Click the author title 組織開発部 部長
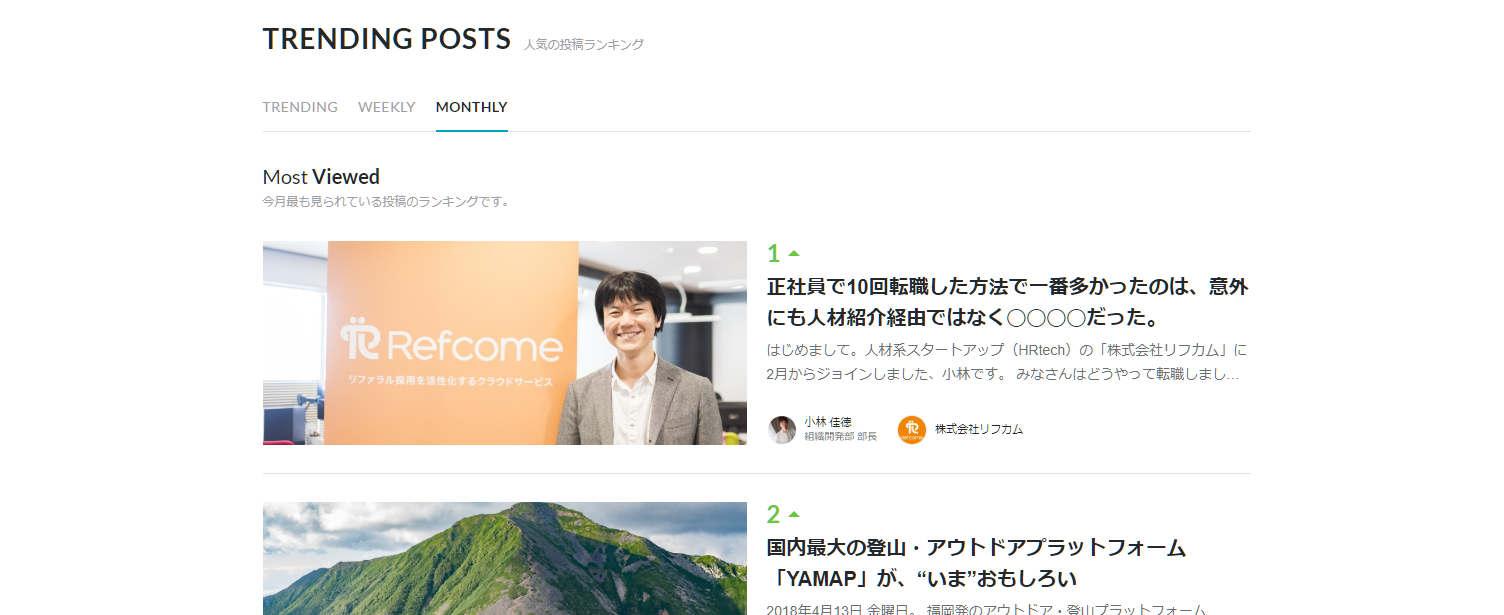 pos(838,437)
